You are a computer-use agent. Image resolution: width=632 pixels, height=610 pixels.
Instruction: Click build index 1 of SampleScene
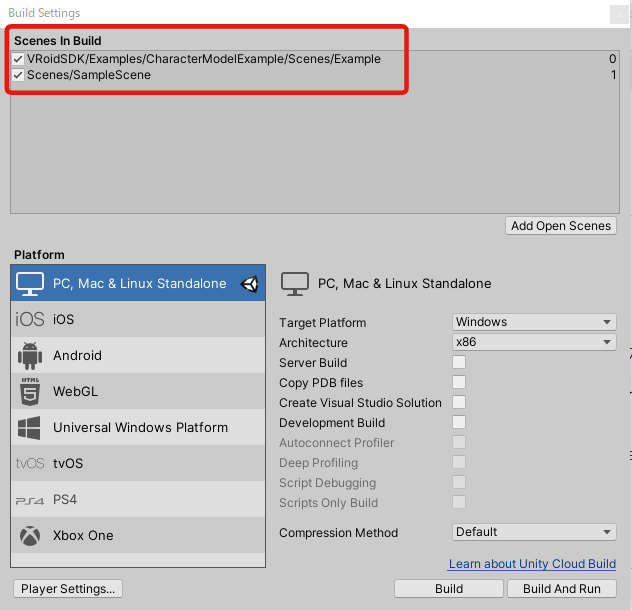[x=613, y=75]
